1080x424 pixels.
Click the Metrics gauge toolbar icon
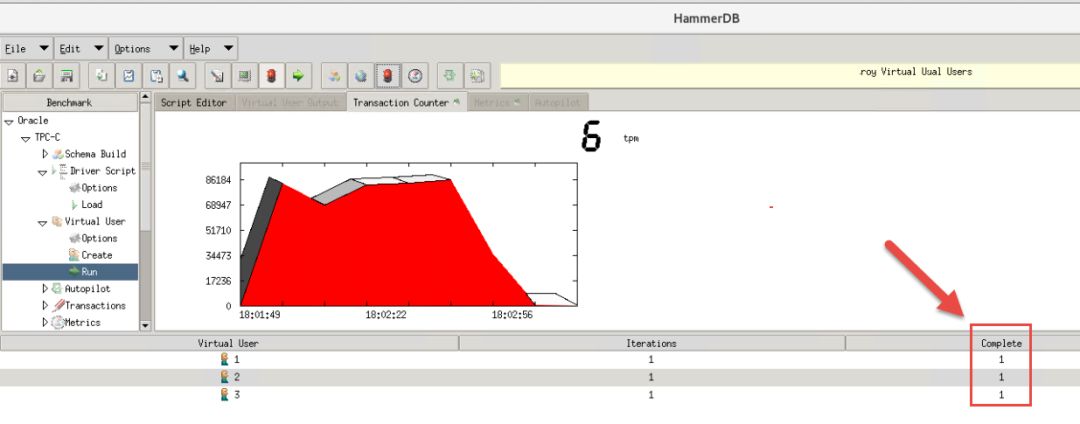tap(415, 76)
